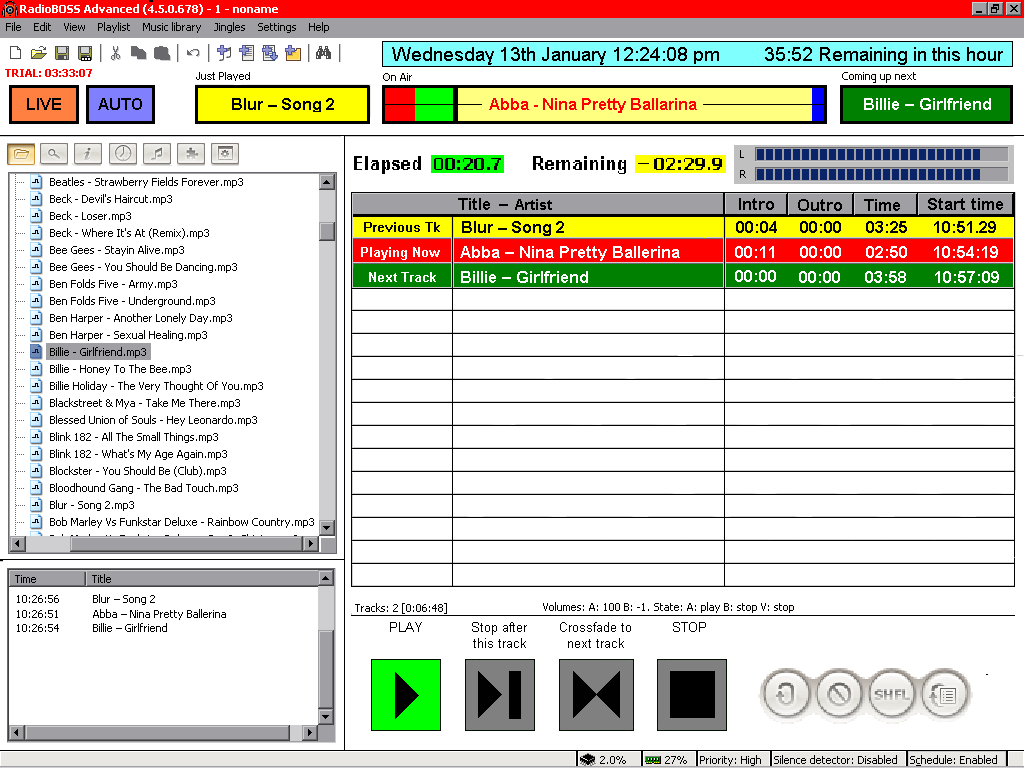Toggle SHFL shuffle mode
This screenshot has width=1024, height=768.
coord(891,694)
